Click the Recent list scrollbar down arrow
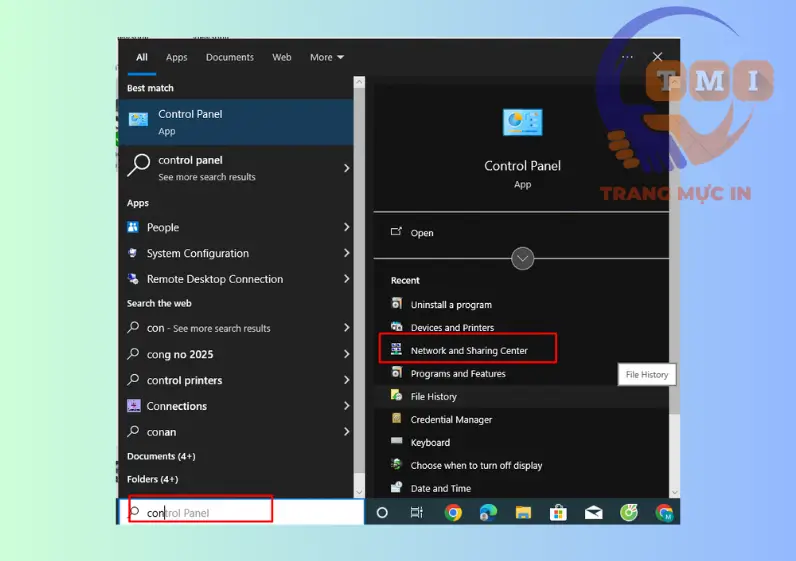 click(674, 491)
